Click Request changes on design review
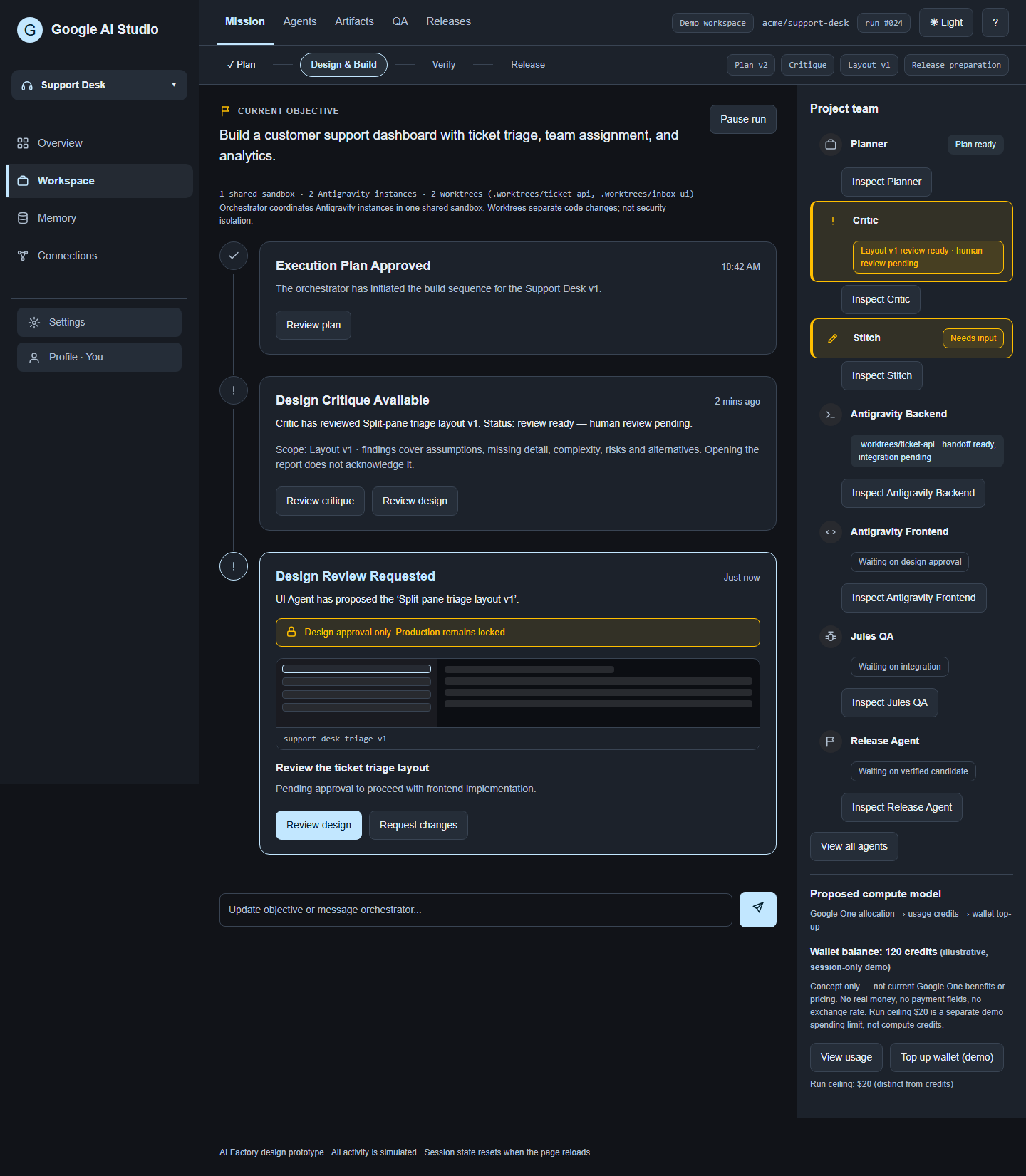Image resolution: width=1026 pixels, height=1176 pixels. click(419, 825)
